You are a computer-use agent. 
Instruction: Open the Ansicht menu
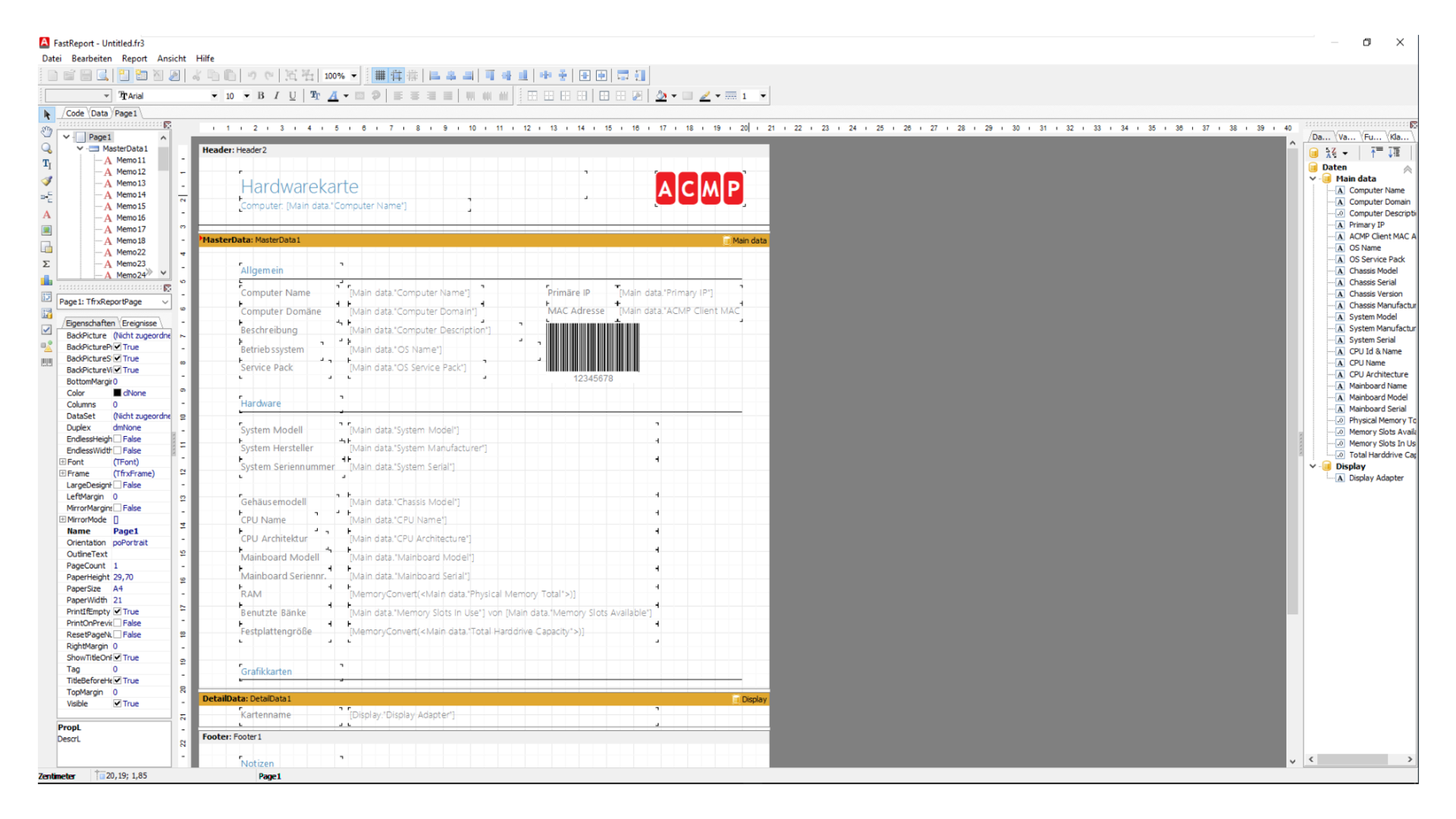click(171, 58)
